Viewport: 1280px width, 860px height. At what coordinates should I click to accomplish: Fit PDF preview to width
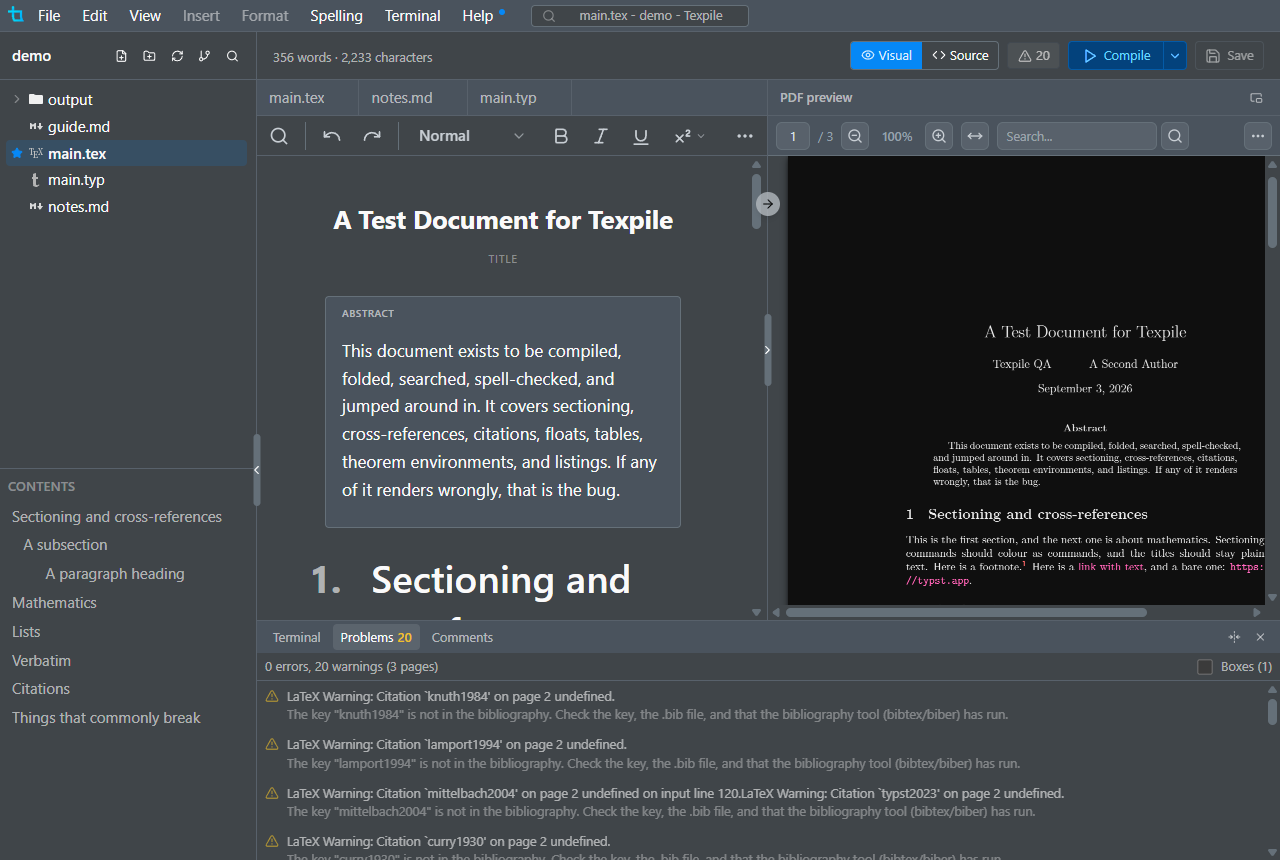click(x=974, y=136)
